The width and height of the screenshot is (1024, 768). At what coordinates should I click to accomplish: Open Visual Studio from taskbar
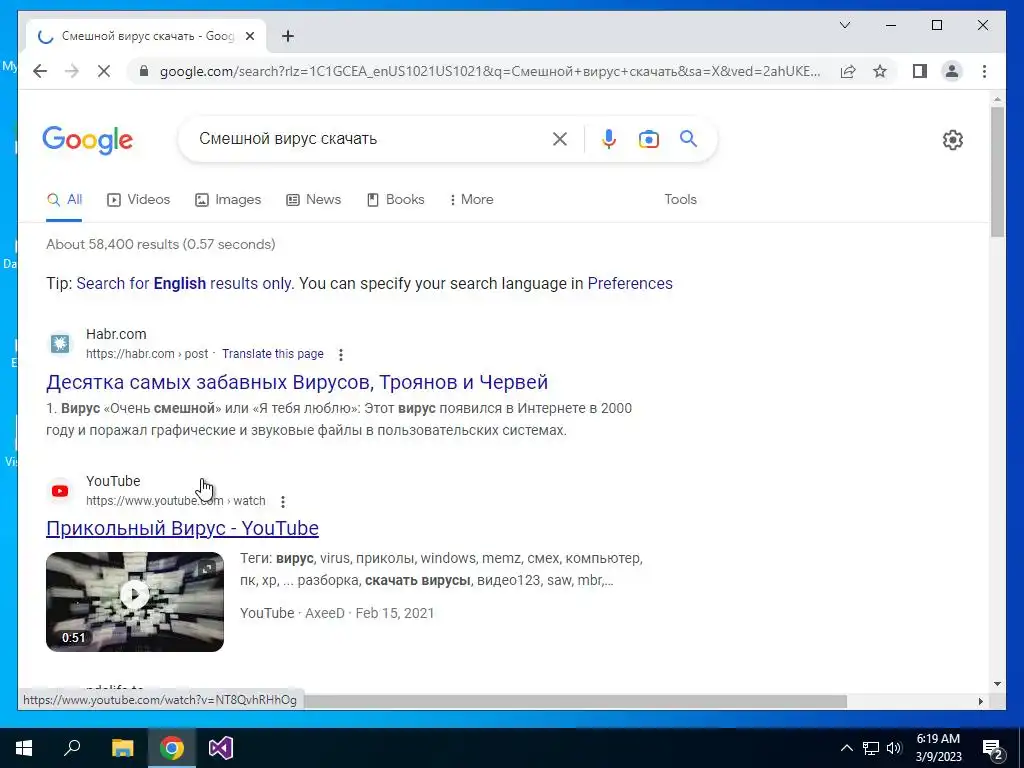221,748
